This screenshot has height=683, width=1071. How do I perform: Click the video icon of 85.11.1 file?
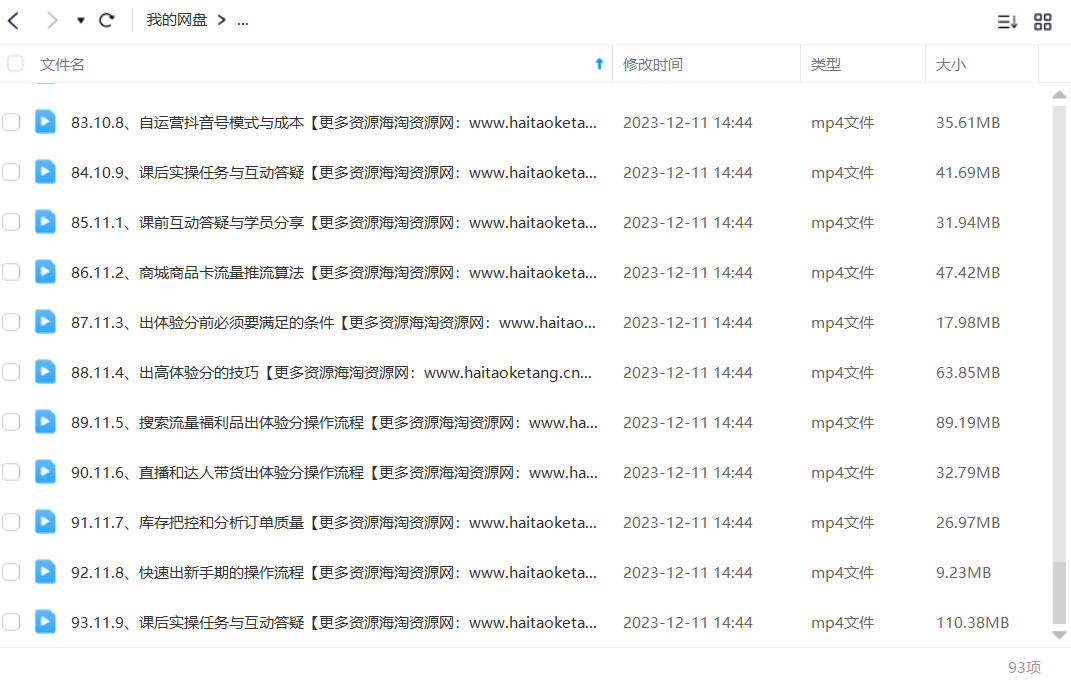point(45,221)
